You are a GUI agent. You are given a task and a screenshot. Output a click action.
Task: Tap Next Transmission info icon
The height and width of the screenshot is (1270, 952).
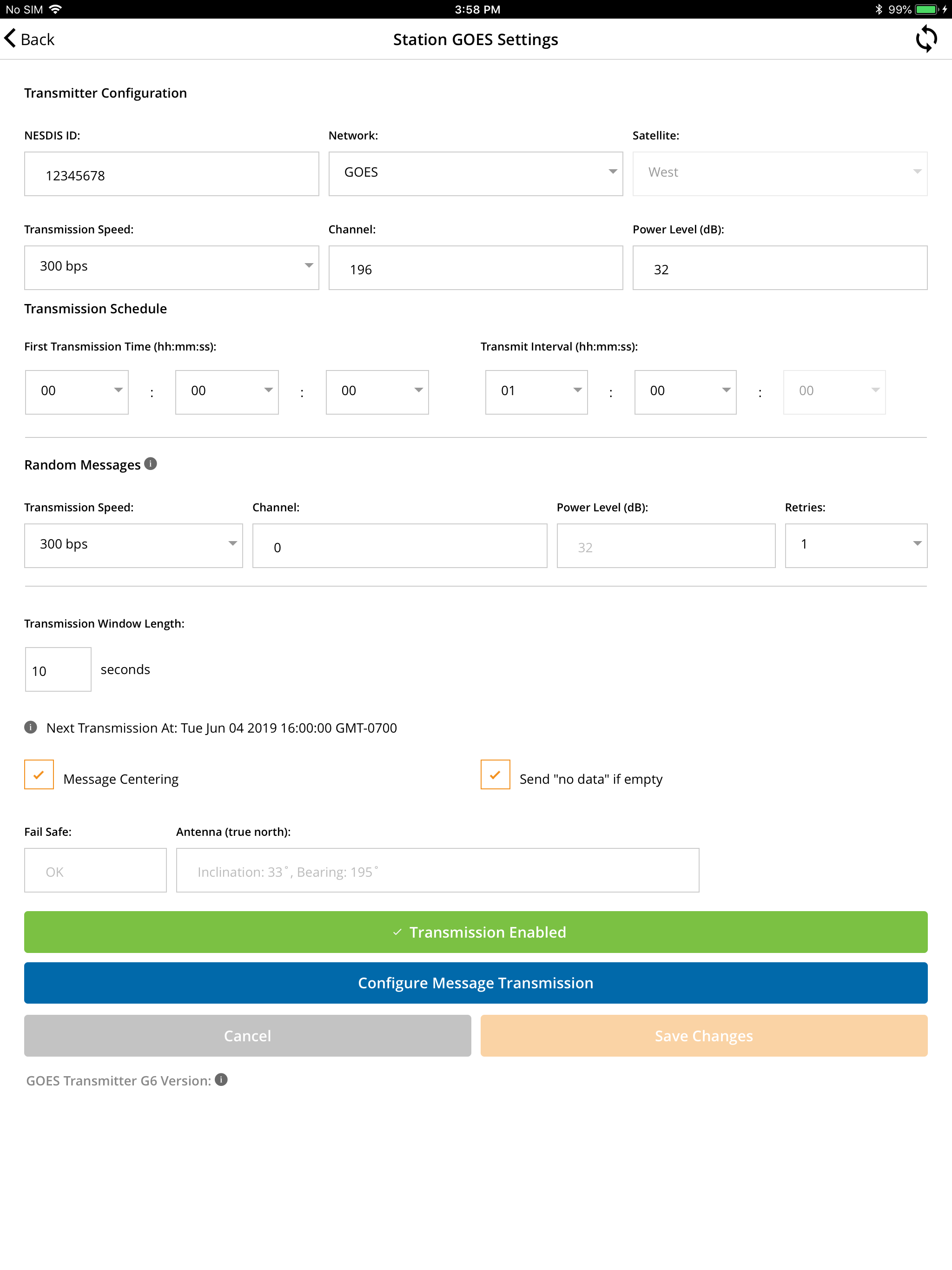(x=30, y=728)
